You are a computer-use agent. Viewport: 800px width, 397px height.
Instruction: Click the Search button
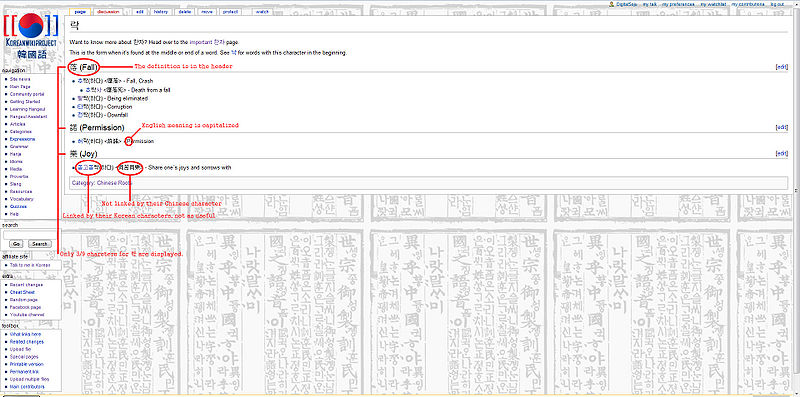(39, 244)
